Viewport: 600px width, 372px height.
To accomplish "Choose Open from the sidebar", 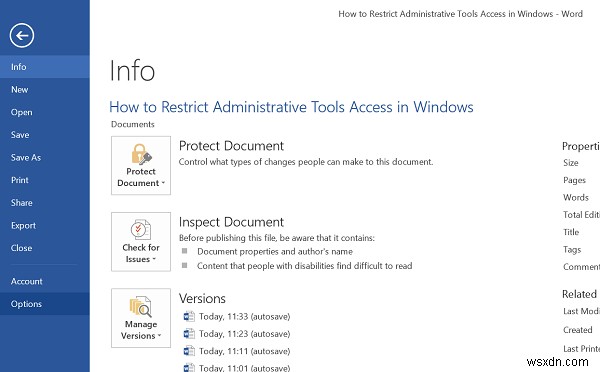I will pyautogui.click(x=45, y=112).
